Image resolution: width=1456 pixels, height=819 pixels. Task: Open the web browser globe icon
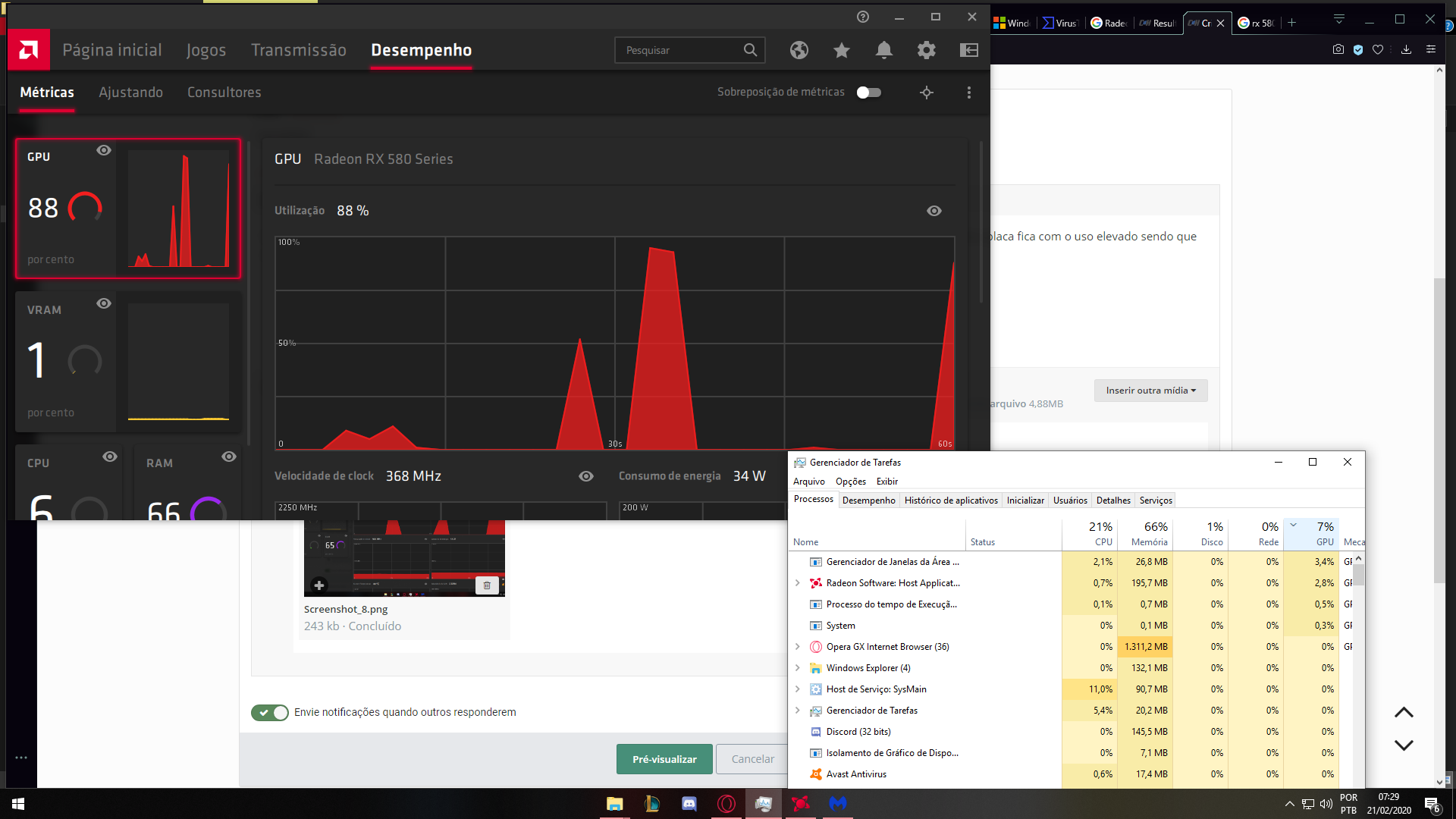coord(799,50)
